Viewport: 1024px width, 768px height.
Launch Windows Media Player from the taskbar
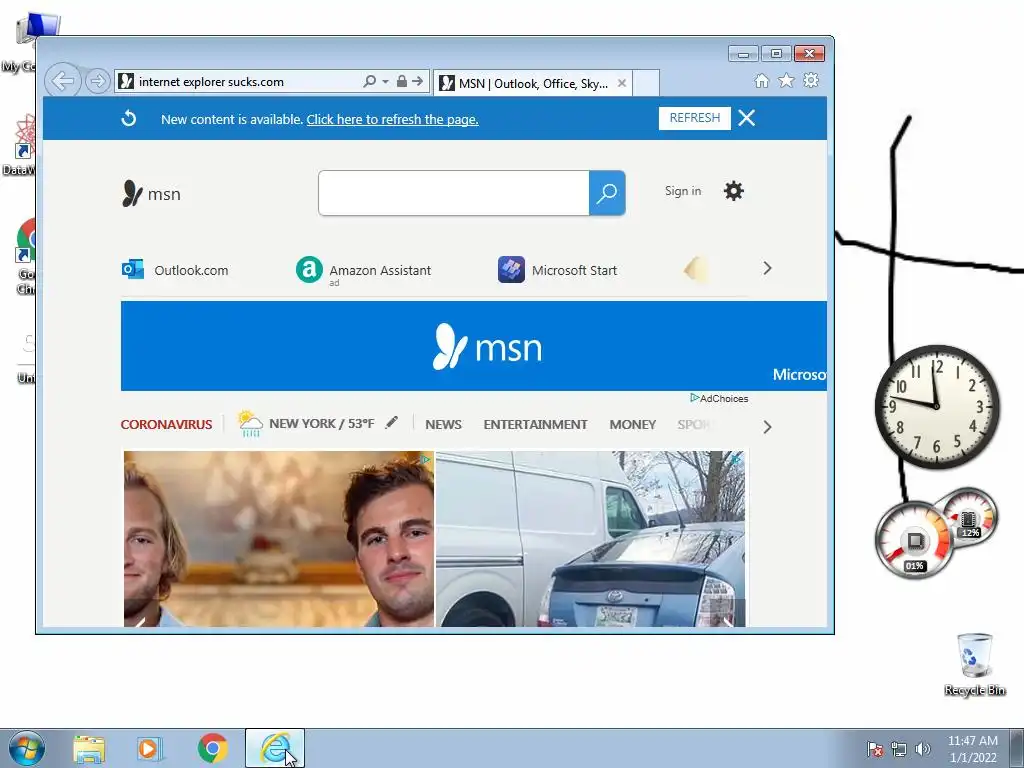pos(150,749)
